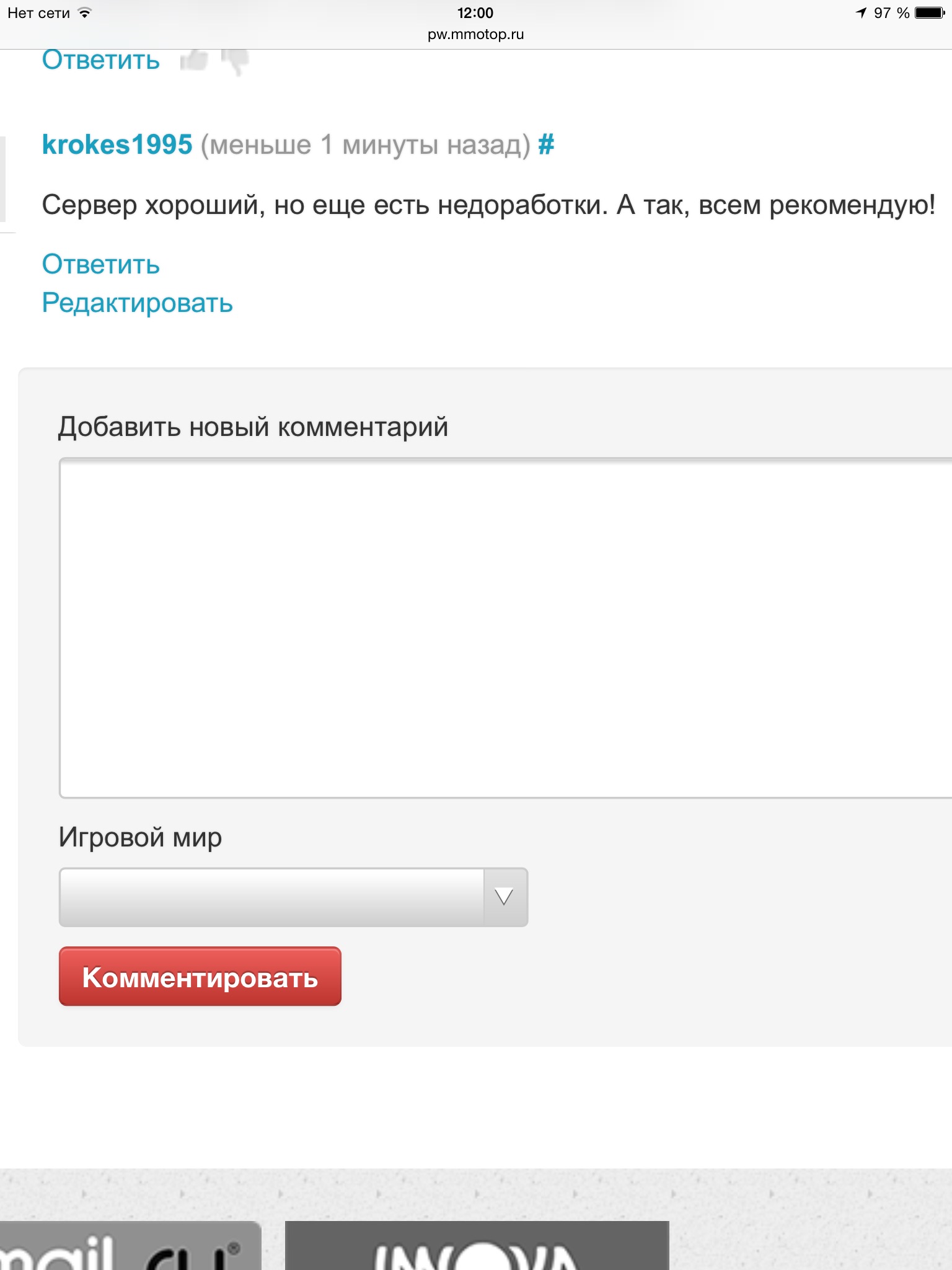Screen dimensions: 952x1270
Task: Open the mail.ru logo banner
Action: pyautogui.click(x=130, y=1246)
